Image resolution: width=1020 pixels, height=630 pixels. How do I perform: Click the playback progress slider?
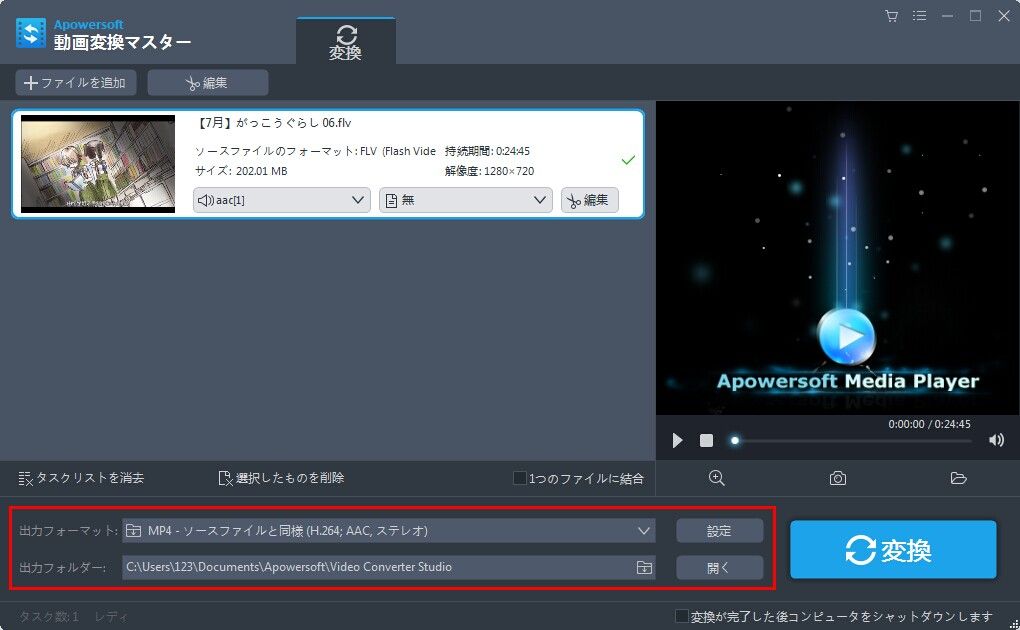point(735,439)
